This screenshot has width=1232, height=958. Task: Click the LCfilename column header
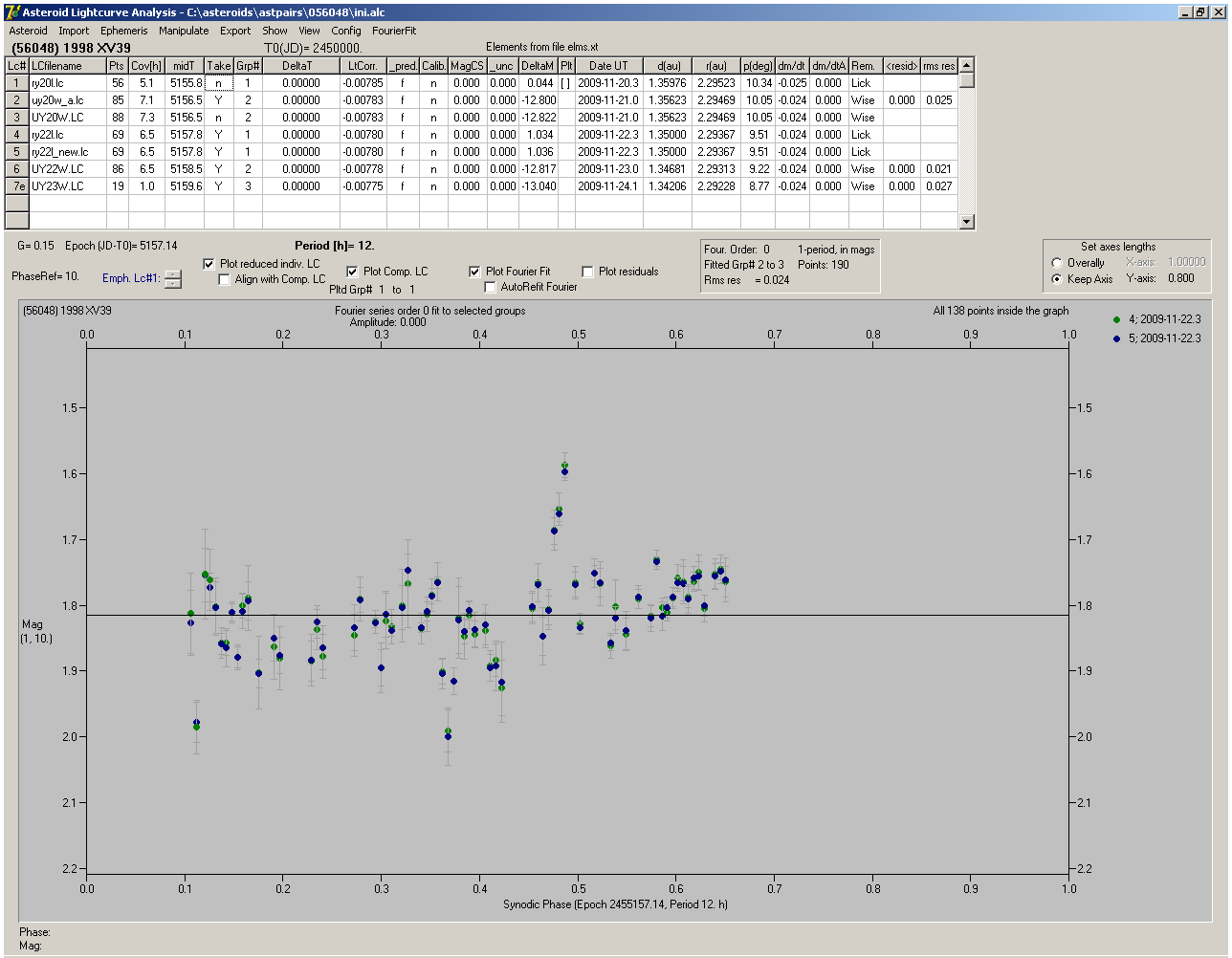[x=67, y=66]
